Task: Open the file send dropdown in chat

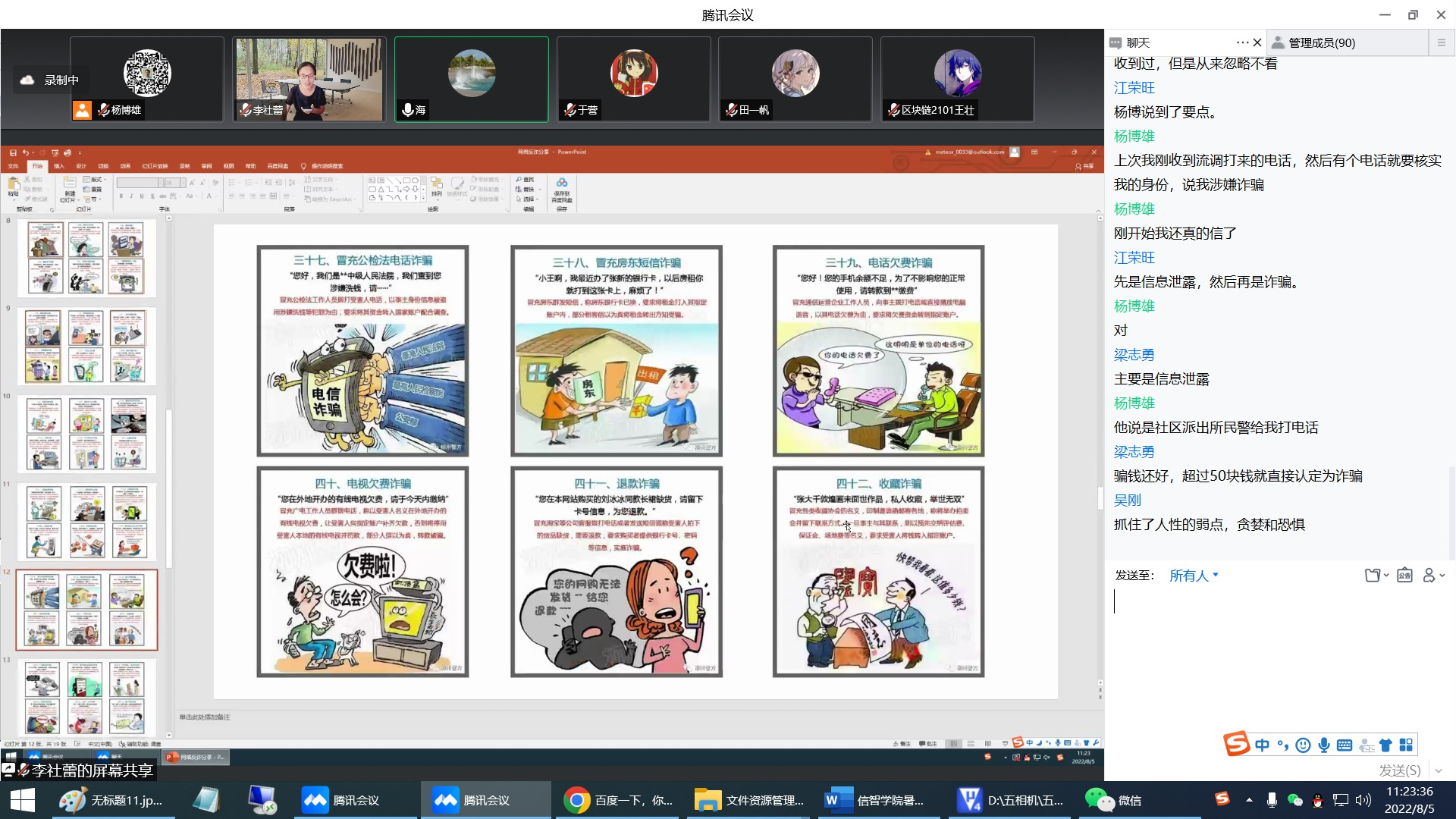Action: [1376, 576]
